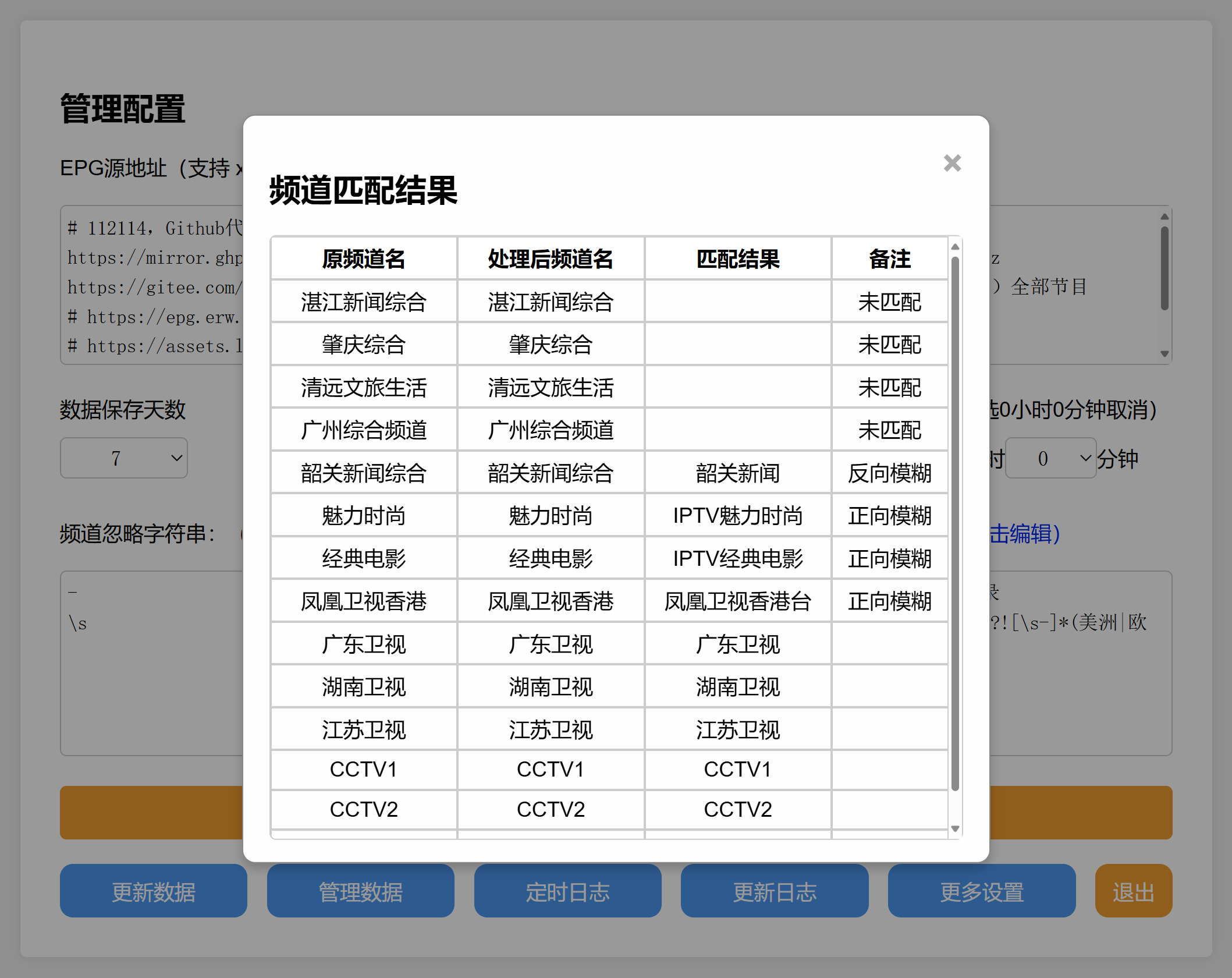Click the 匹配结果 column header

pyautogui.click(x=737, y=259)
